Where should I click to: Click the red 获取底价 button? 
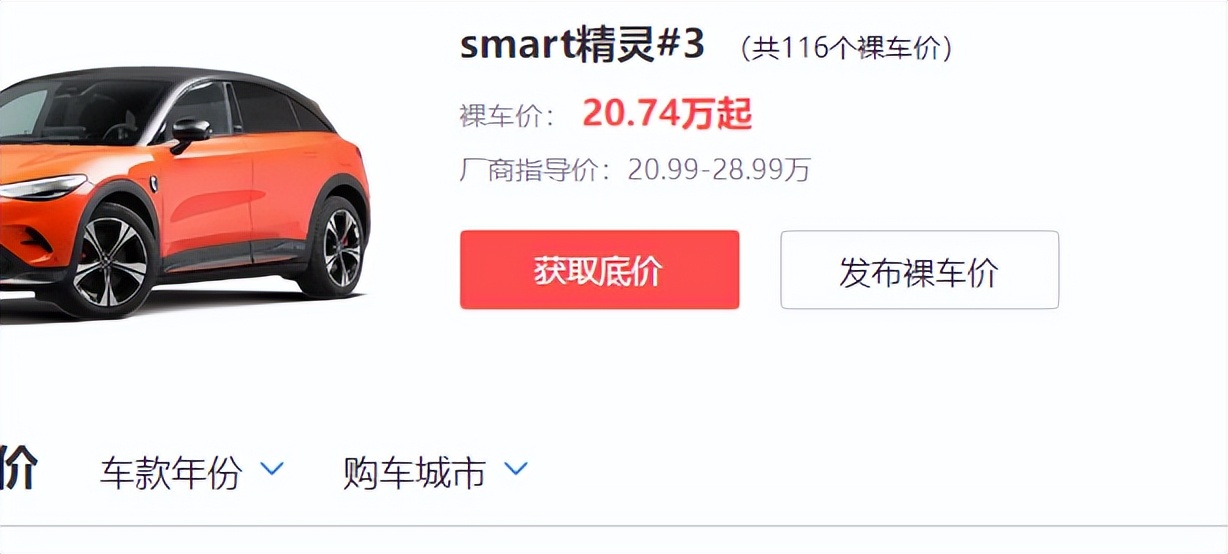click(599, 270)
